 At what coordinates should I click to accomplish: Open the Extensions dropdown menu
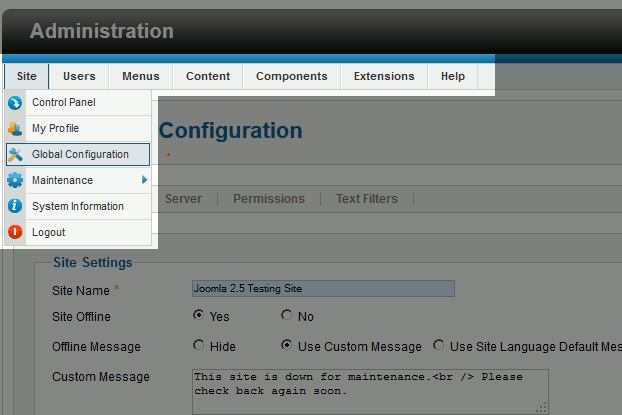384,76
